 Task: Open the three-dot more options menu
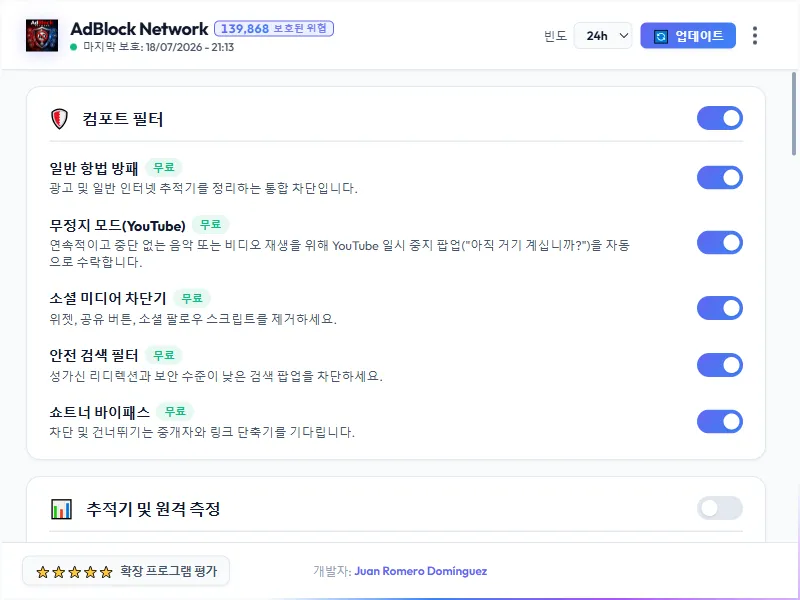point(755,36)
